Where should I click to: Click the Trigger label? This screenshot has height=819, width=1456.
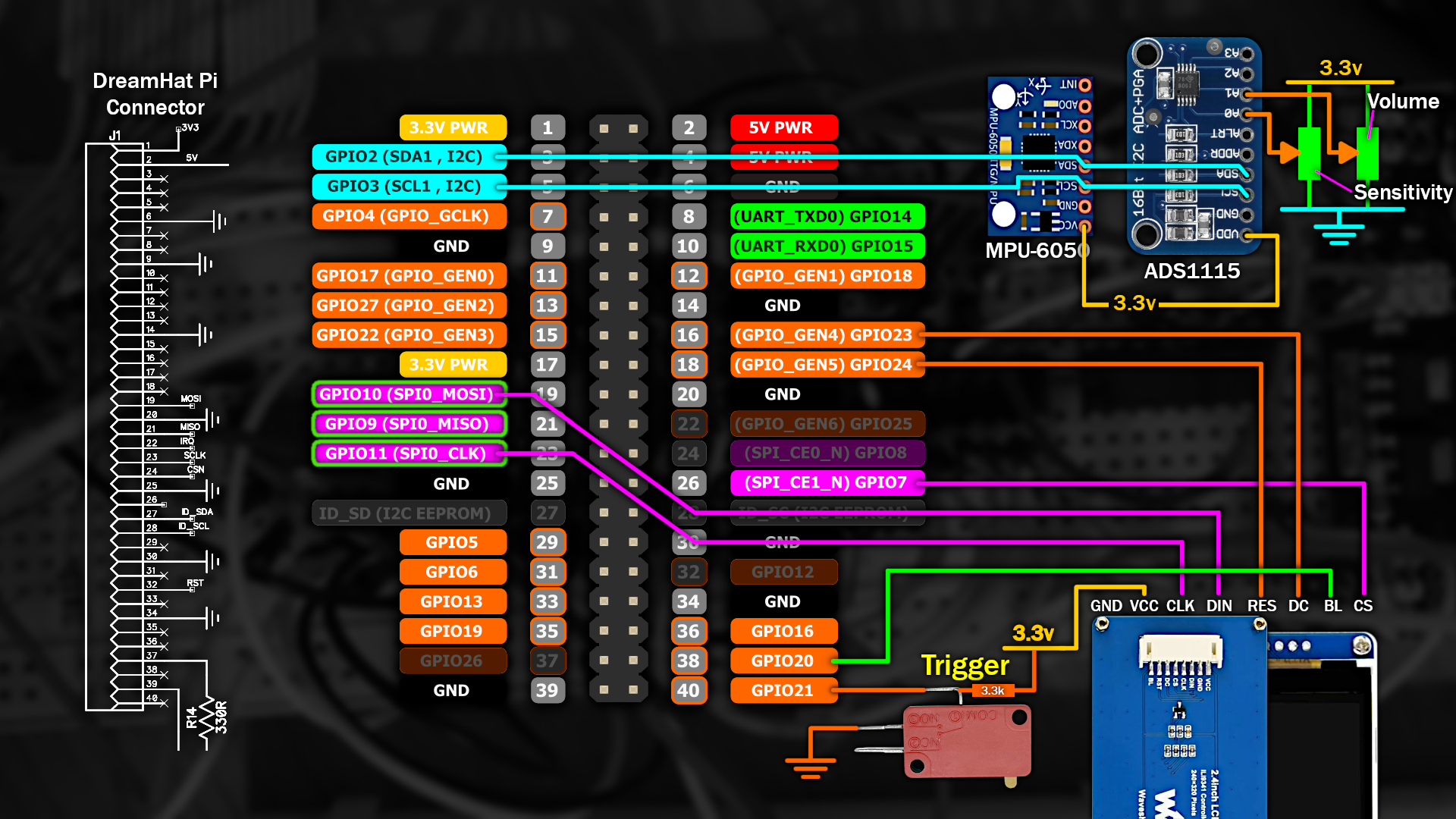(x=965, y=666)
